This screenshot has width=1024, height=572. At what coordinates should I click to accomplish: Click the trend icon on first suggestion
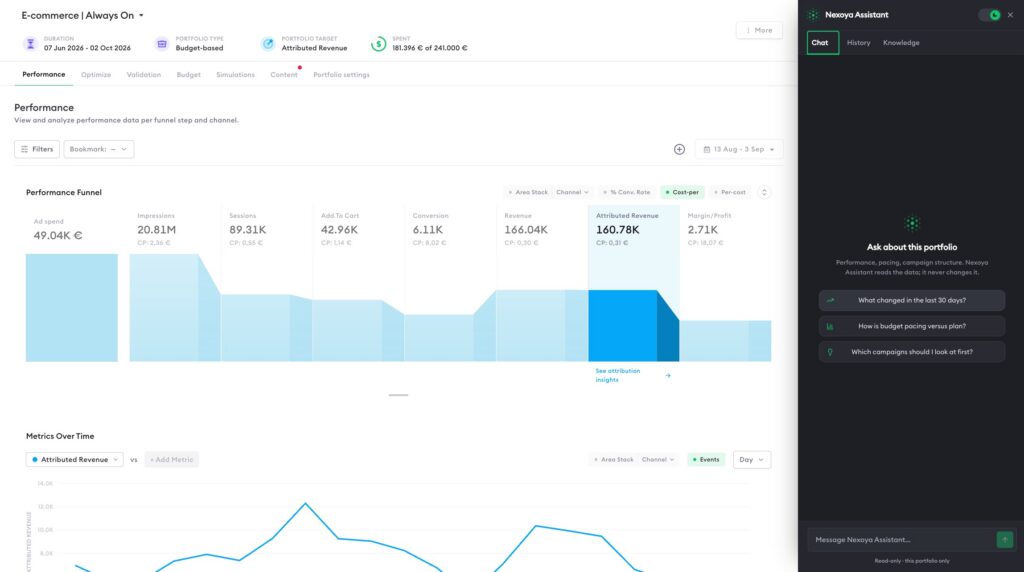830,300
